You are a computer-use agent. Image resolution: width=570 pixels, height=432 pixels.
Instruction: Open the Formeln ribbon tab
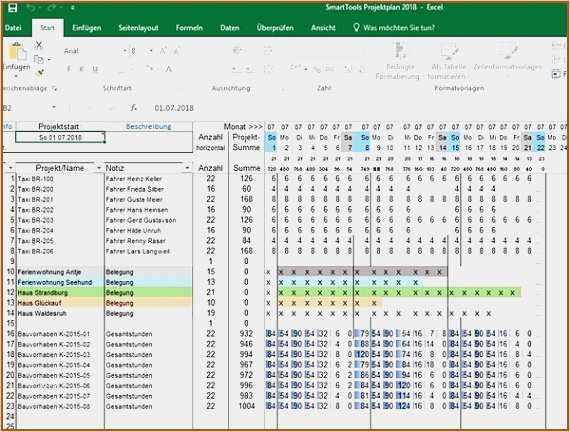coord(189,28)
